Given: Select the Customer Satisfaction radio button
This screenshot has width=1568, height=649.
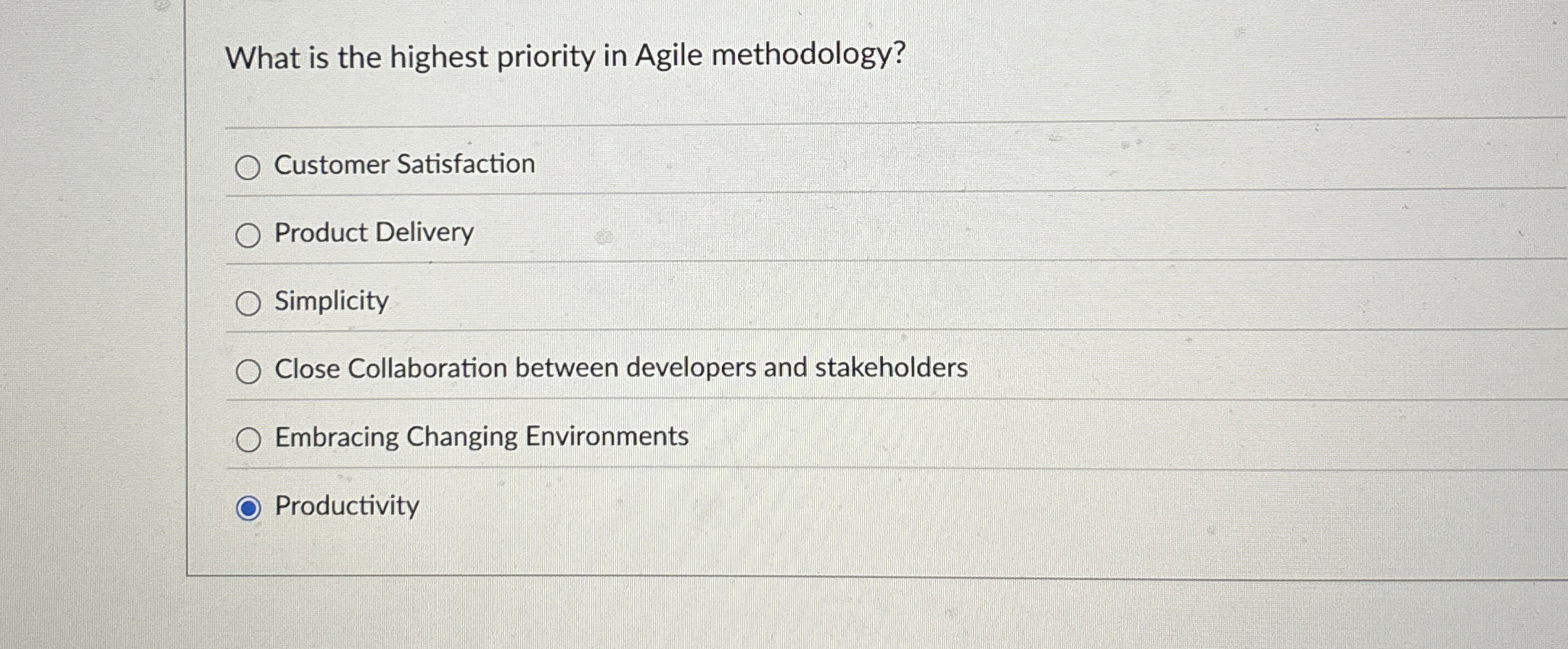Looking at the screenshot, I should pos(250,167).
